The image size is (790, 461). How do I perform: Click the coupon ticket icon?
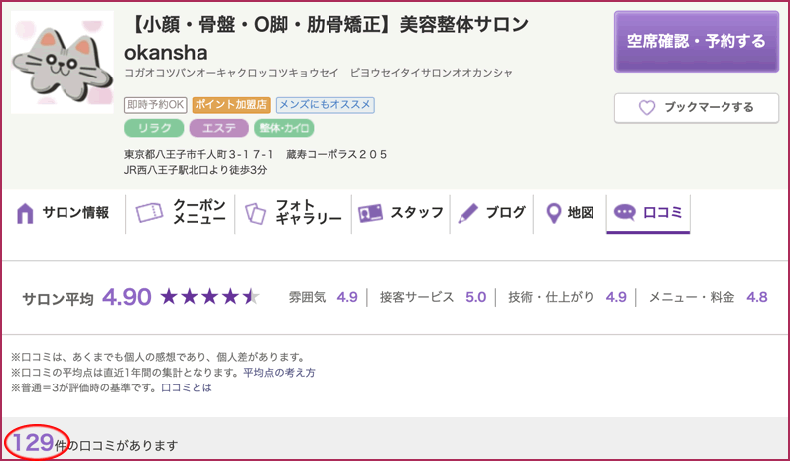[149, 213]
